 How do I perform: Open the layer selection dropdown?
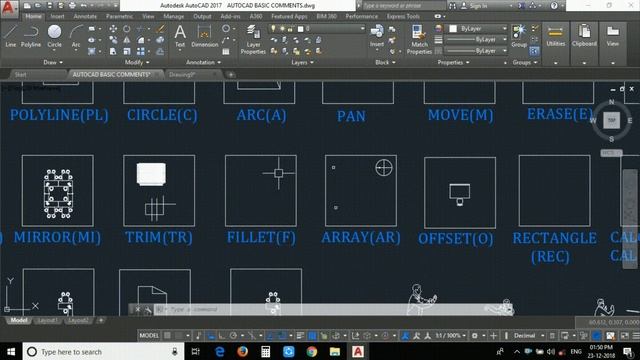[x=317, y=29]
